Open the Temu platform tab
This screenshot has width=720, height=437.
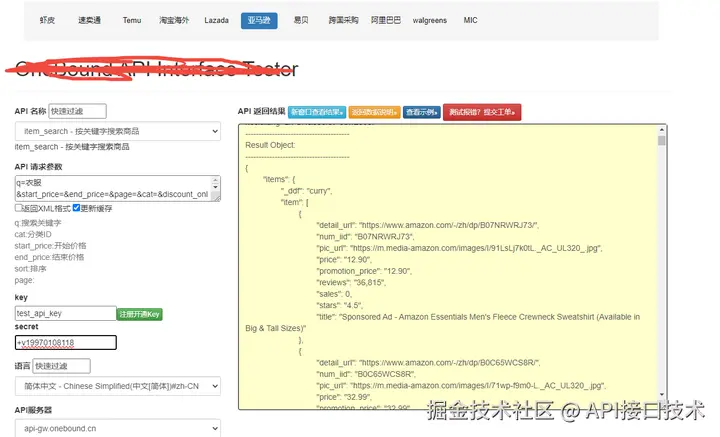pyautogui.click(x=132, y=20)
